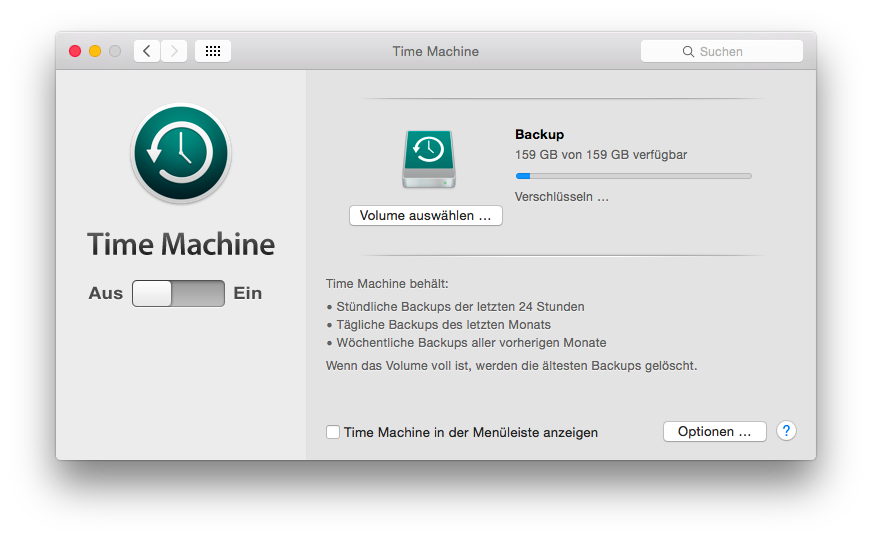872x540 pixels.
Task: Click the backup encryption progress bar
Action: [x=633, y=176]
